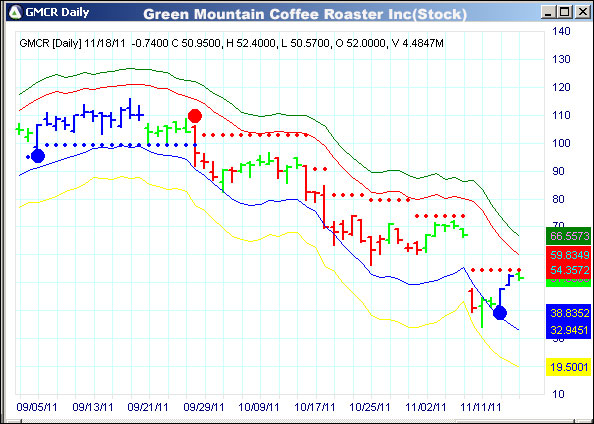
Task: Click the 11/02/11 date axis label
Action: pyautogui.click(x=426, y=407)
